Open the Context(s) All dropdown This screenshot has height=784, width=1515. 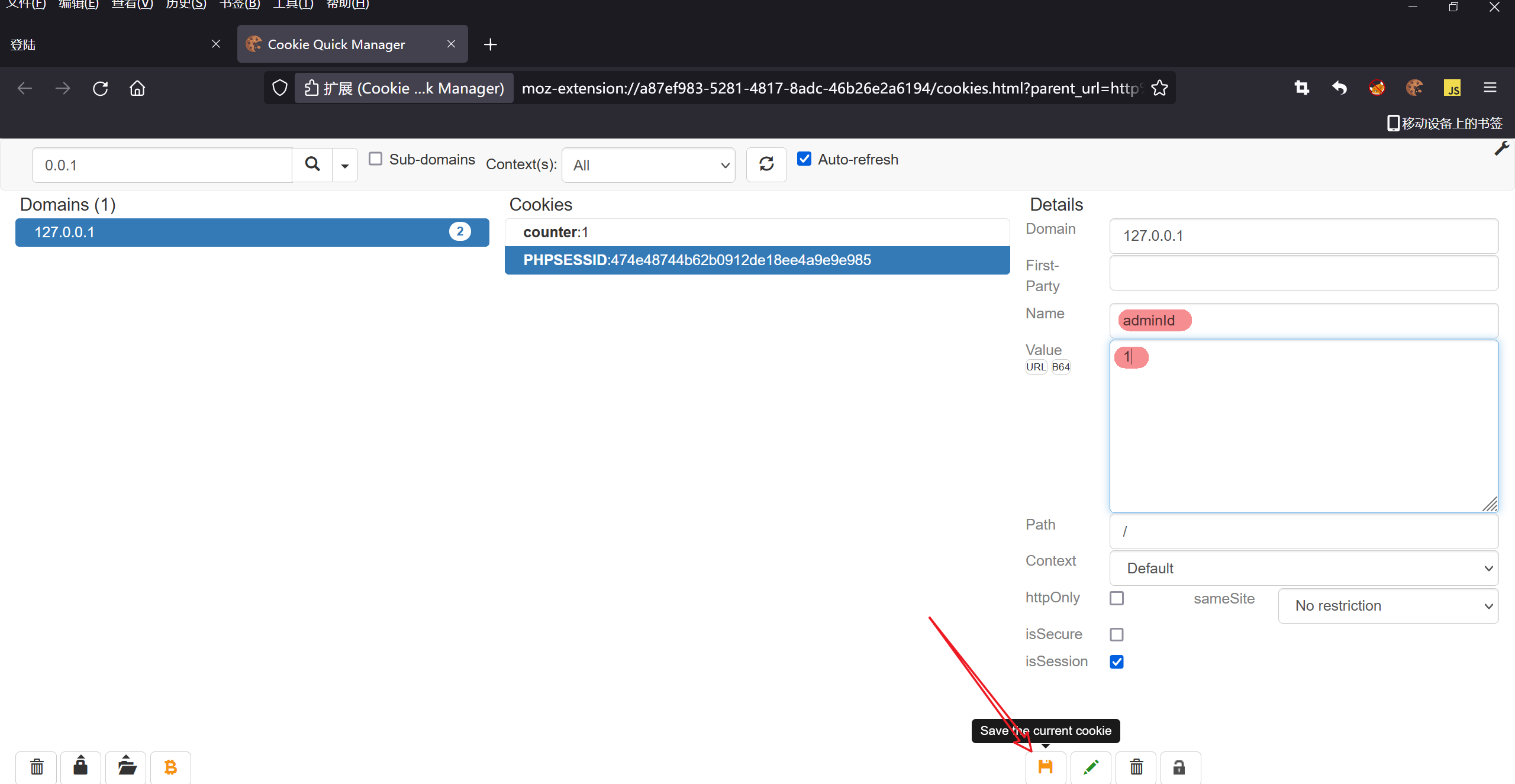(x=649, y=165)
